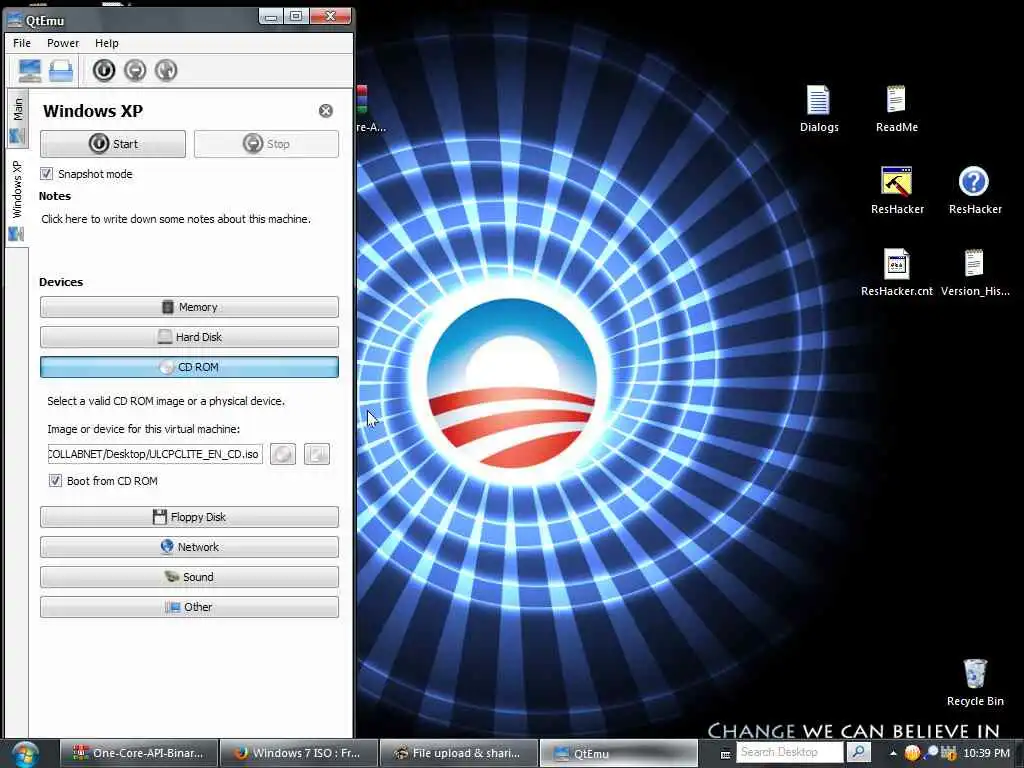Open the ReadMe desktop file
The width and height of the screenshot is (1024, 768).
(897, 108)
